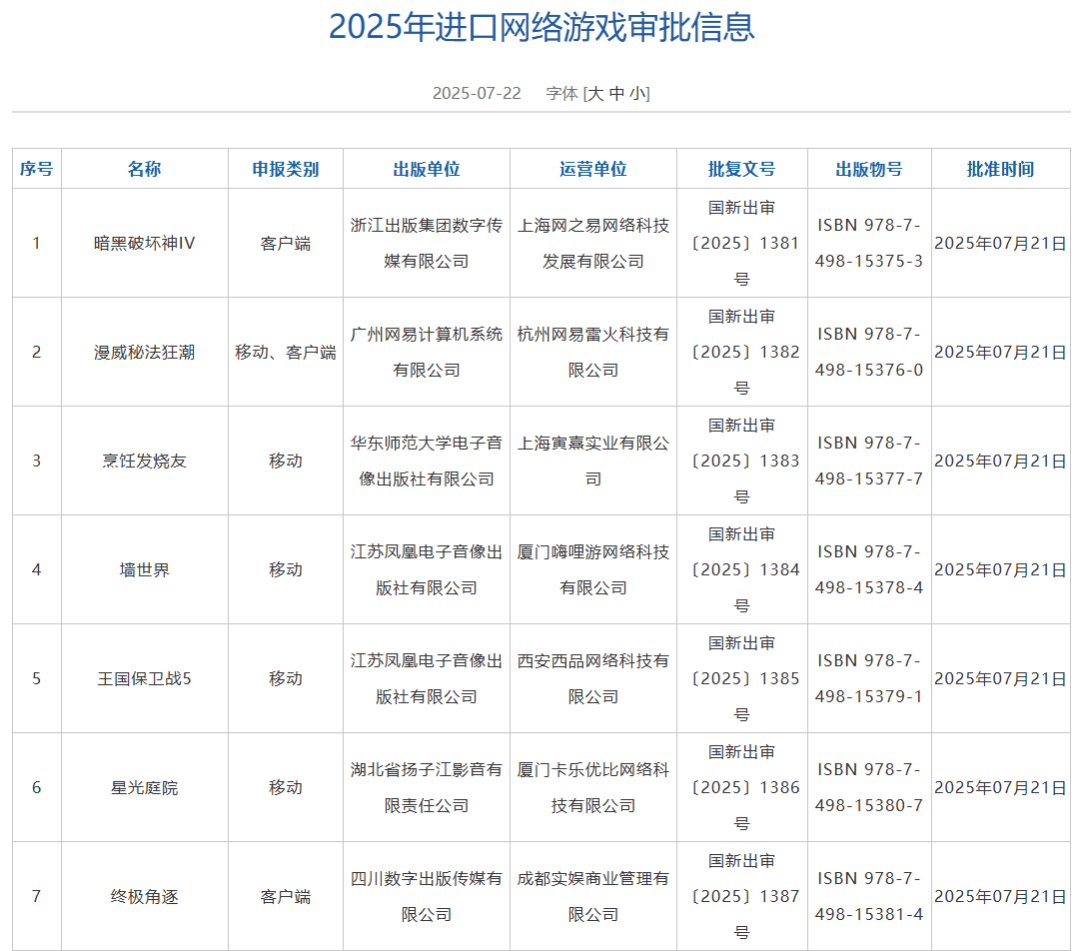Click operator 厦门卡乐优比网络科技有限公司
Image resolution: width=1080 pixels, height=951 pixels.
pyautogui.click(x=593, y=787)
